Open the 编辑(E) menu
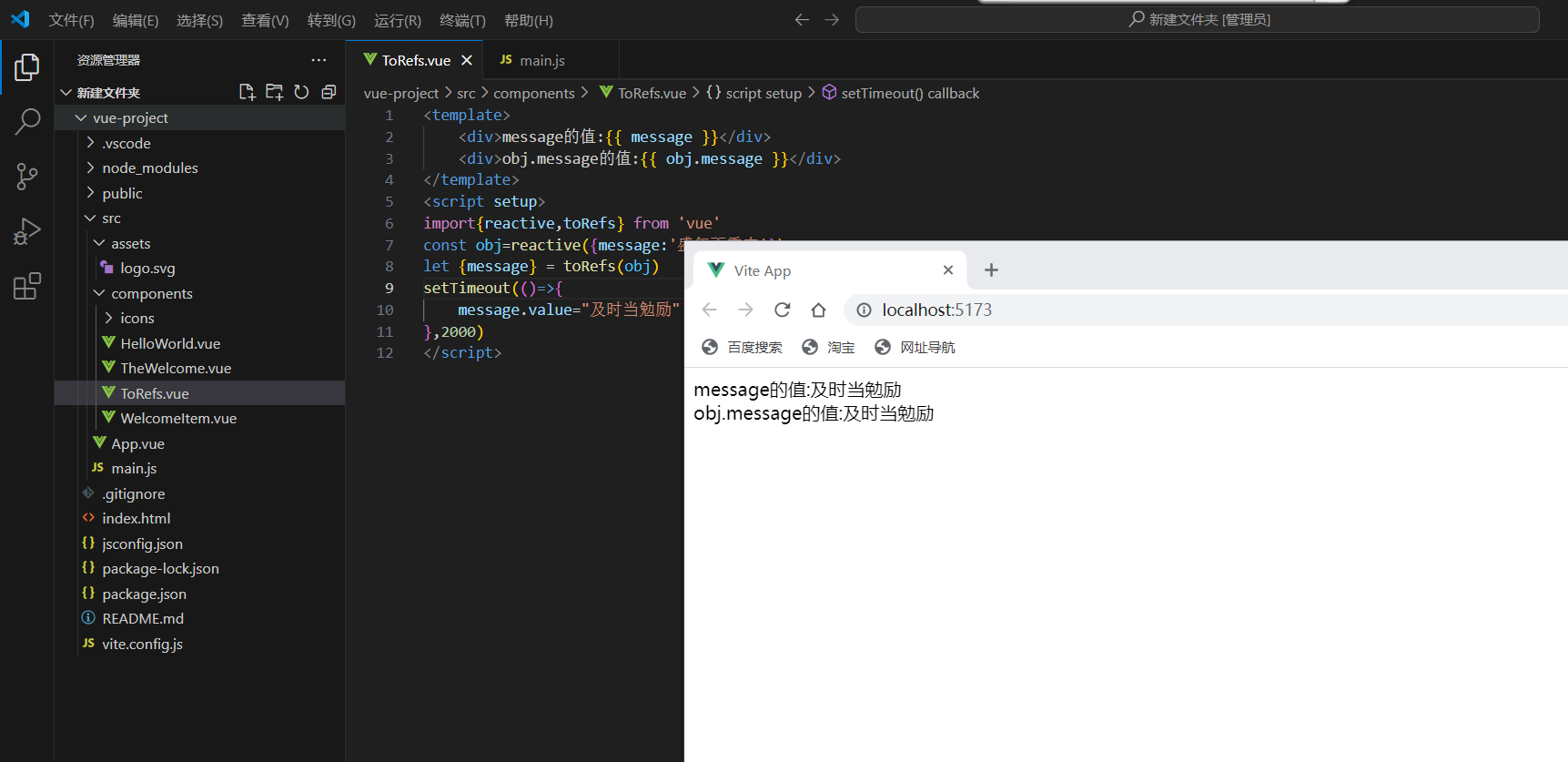 (x=136, y=20)
